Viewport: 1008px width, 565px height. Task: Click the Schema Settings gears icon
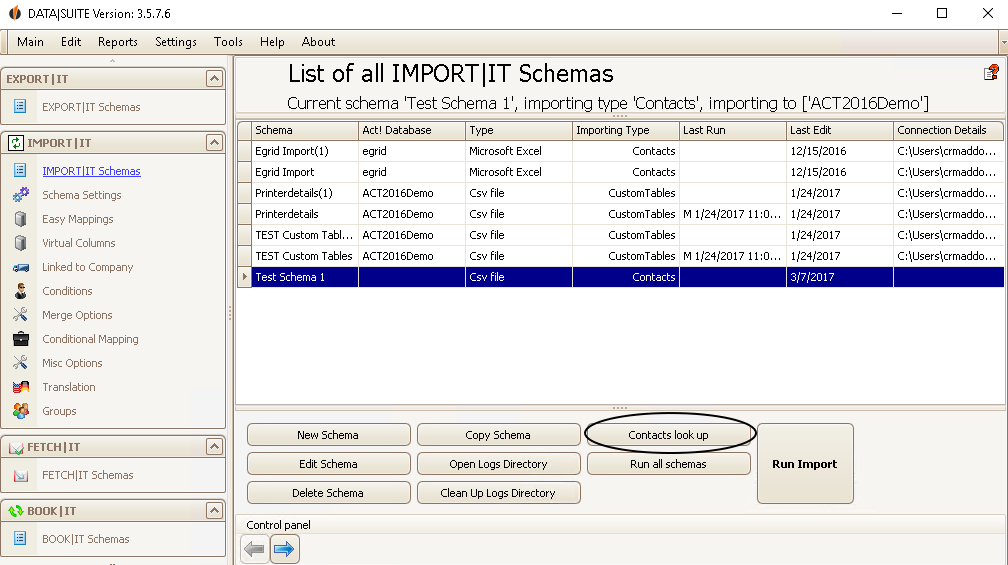[21, 194]
